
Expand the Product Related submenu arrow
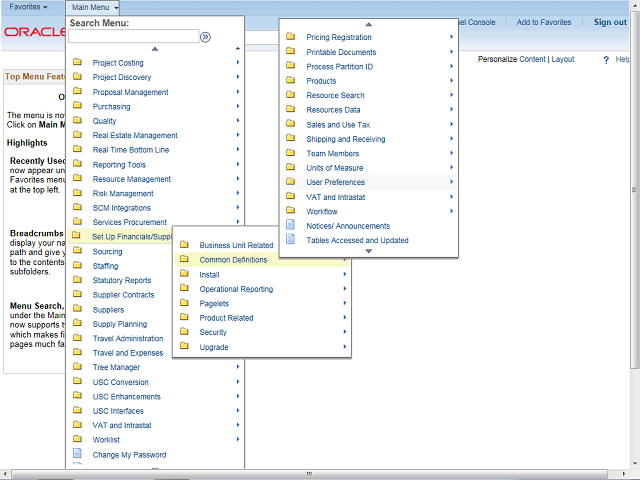(x=345, y=317)
